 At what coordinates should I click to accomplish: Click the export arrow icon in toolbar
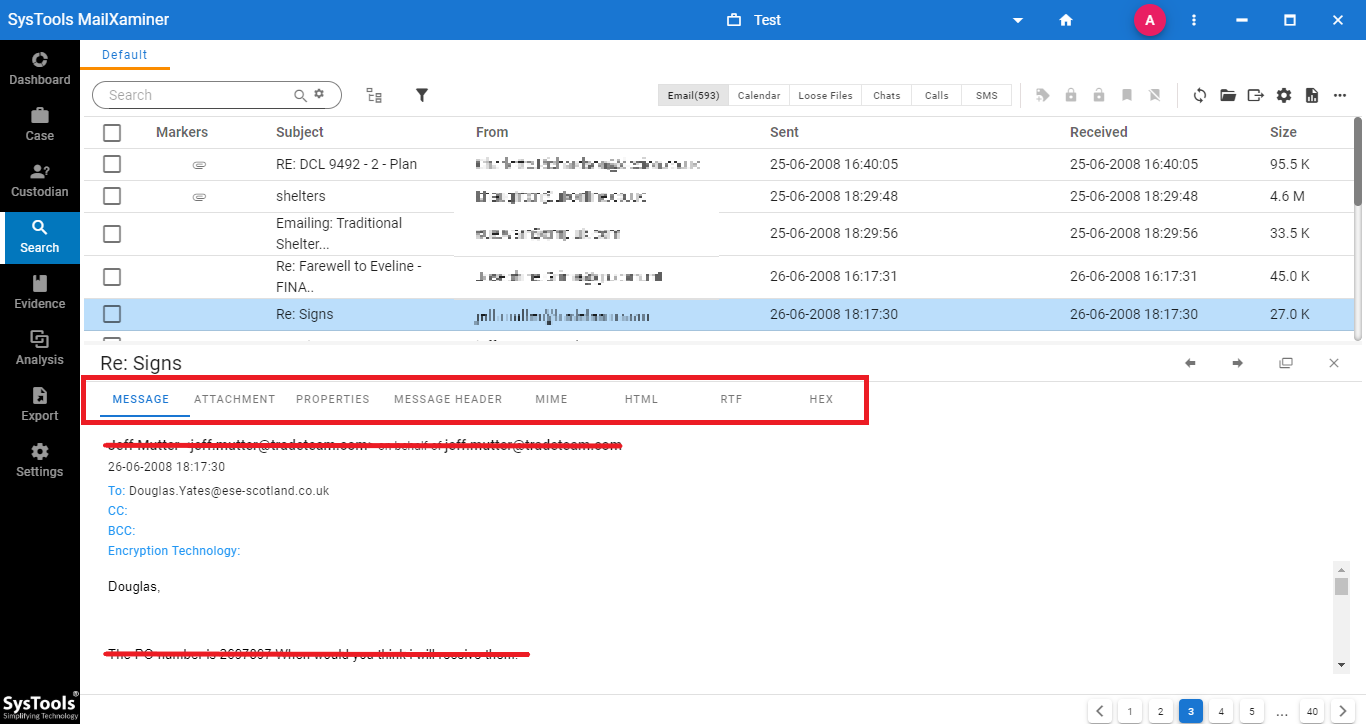click(1256, 95)
